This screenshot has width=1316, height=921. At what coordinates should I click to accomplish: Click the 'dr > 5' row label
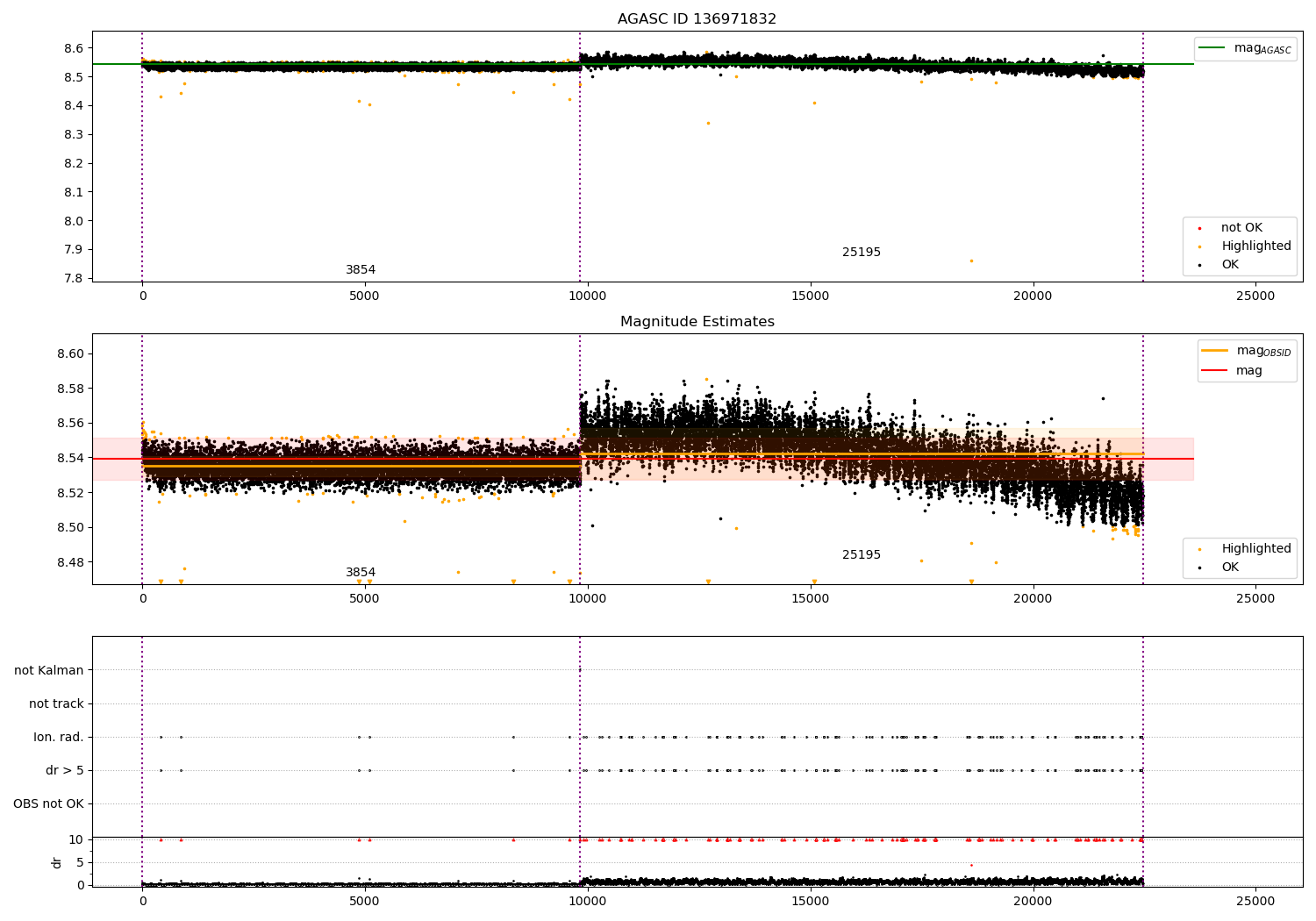click(65, 770)
